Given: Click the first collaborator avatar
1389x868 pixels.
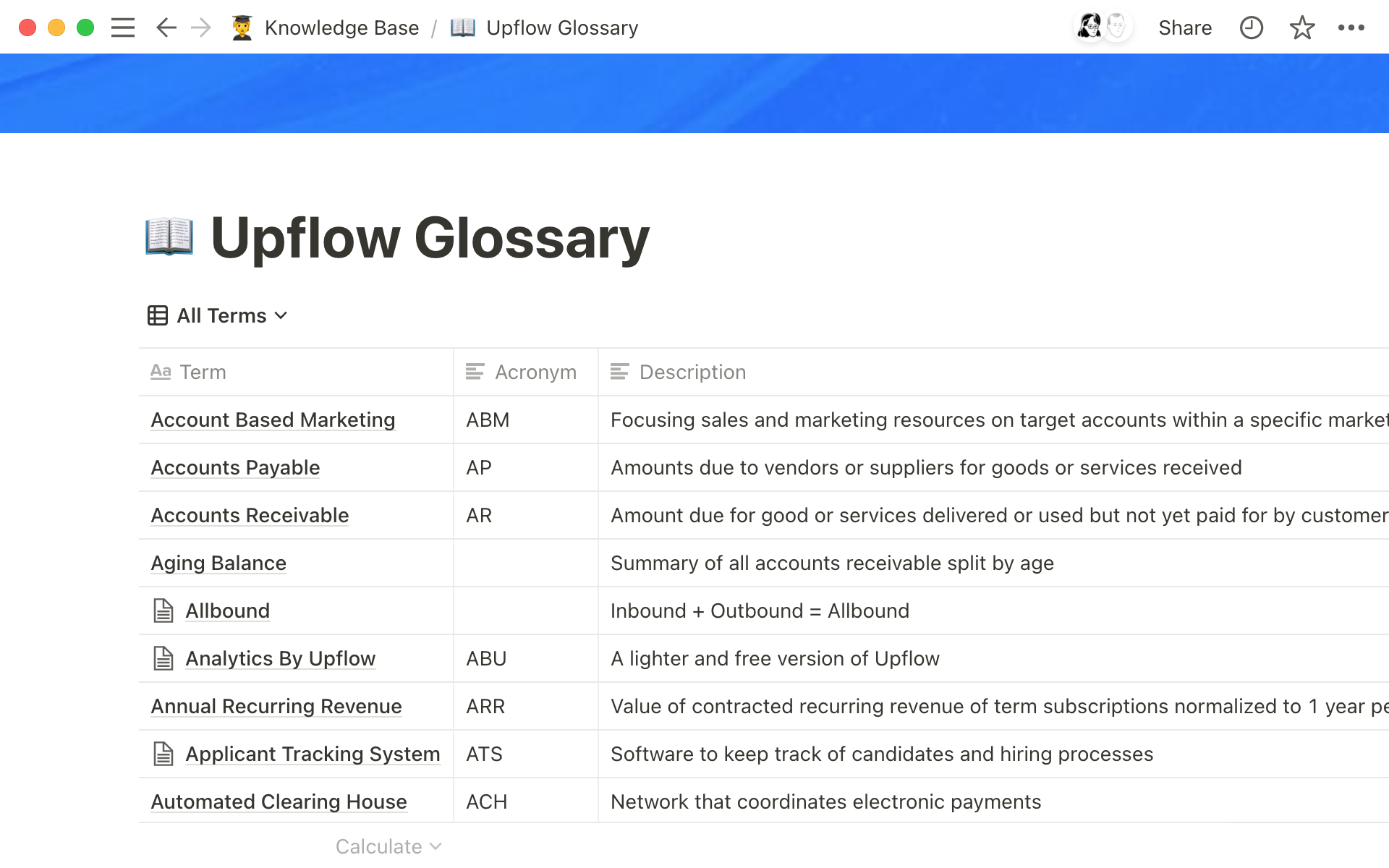Looking at the screenshot, I should (1089, 27).
